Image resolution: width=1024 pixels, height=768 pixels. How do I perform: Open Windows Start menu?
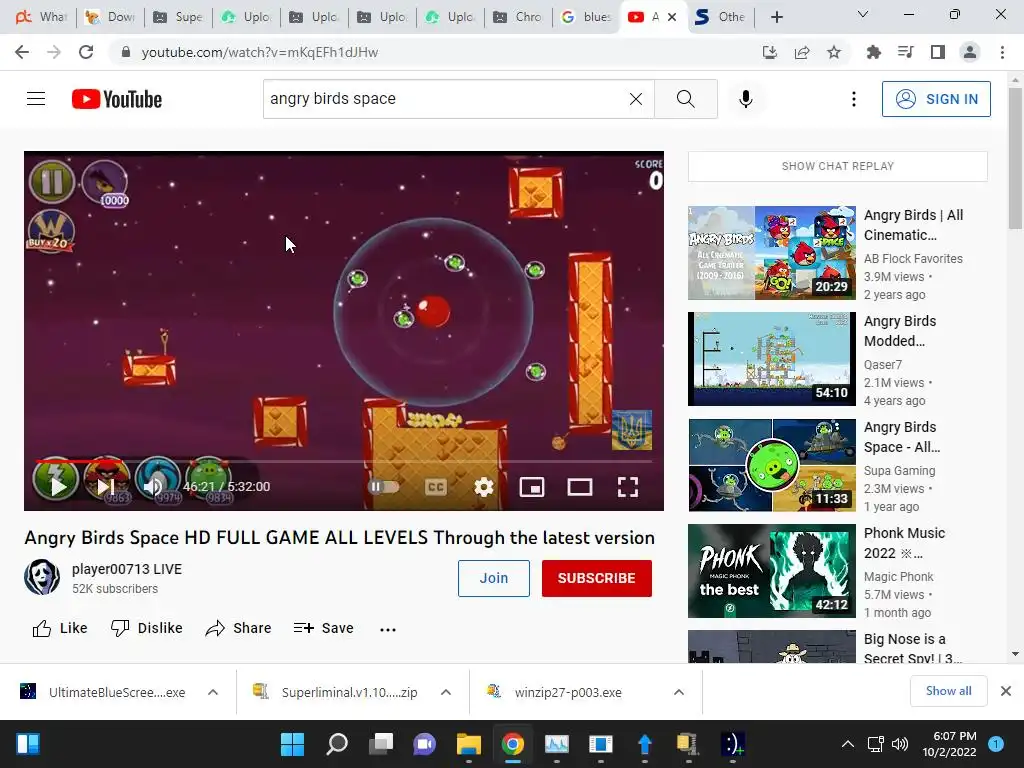coord(292,744)
